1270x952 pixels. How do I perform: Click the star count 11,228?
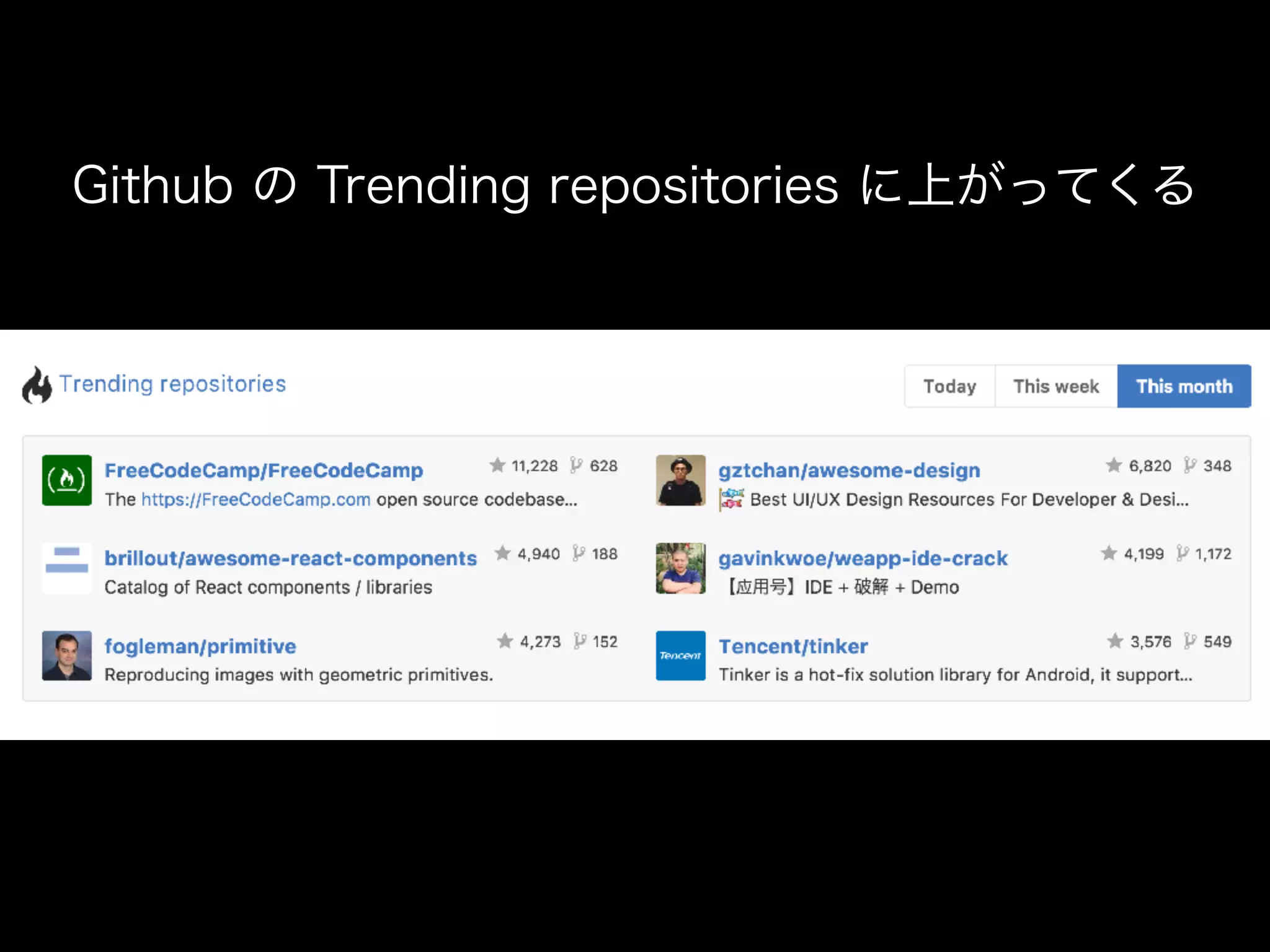pos(535,466)
